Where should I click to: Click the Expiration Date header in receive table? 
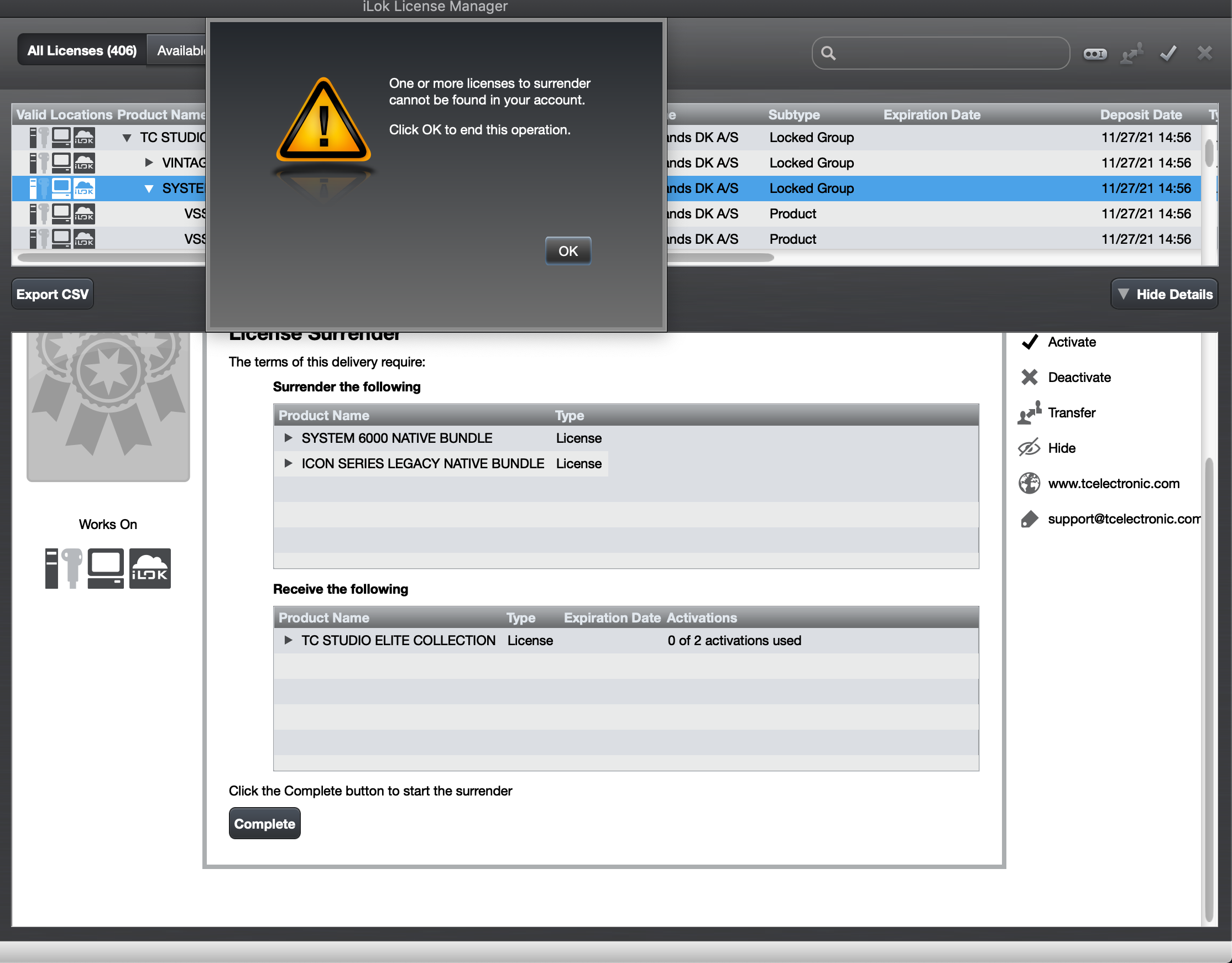[x=612, y=617]
